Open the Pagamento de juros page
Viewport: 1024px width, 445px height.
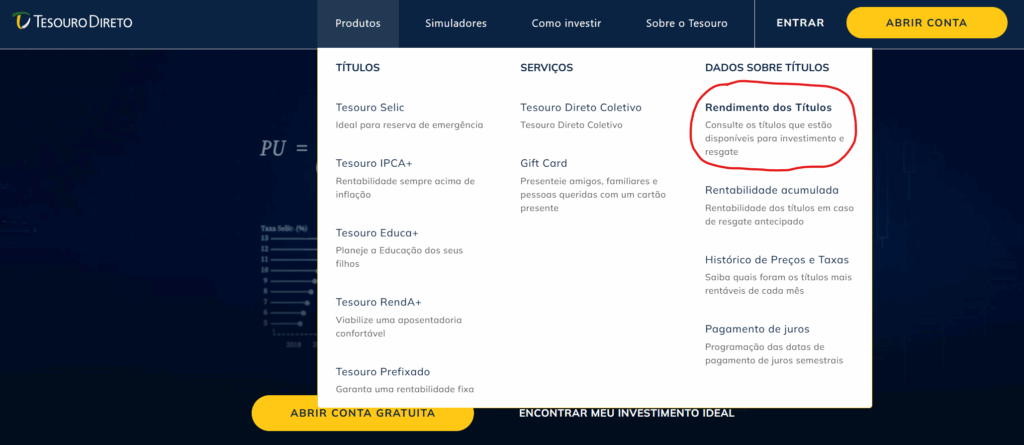point(757,329)
